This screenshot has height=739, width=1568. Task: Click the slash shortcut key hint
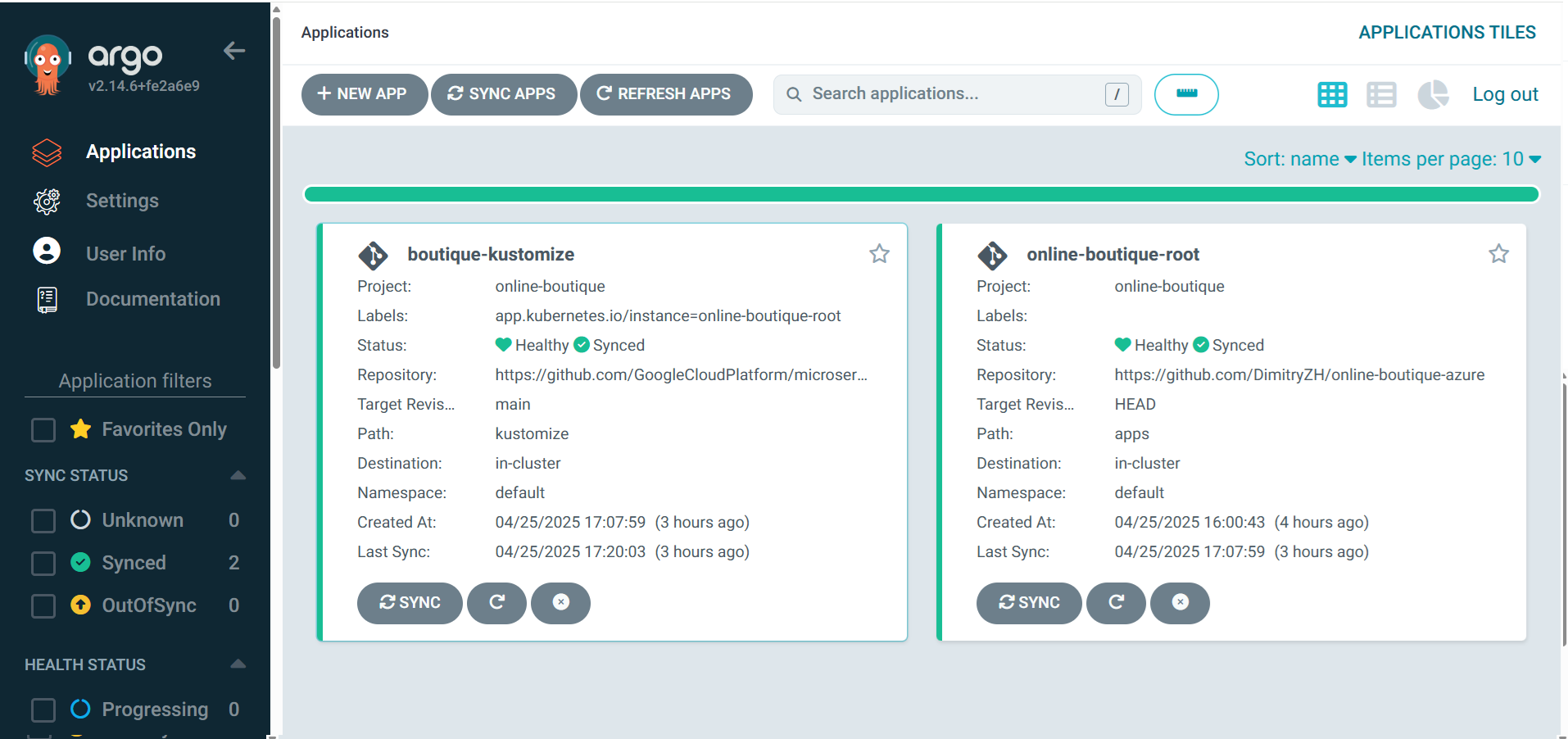pyautogui.click(x=1117, y=94)
